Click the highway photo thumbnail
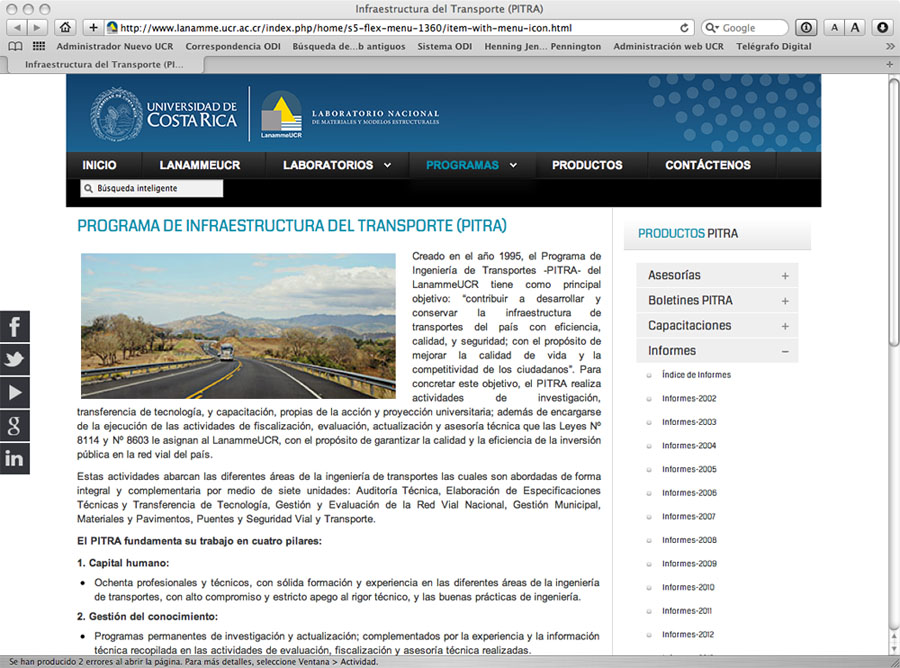Viewport: 900px width, 668px height. click(x=238, y=326)
